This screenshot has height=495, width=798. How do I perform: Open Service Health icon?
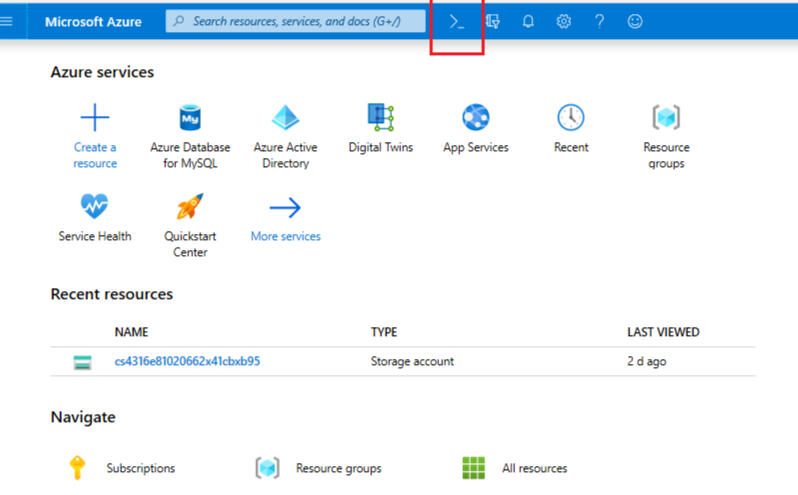(x=95, y=207)
